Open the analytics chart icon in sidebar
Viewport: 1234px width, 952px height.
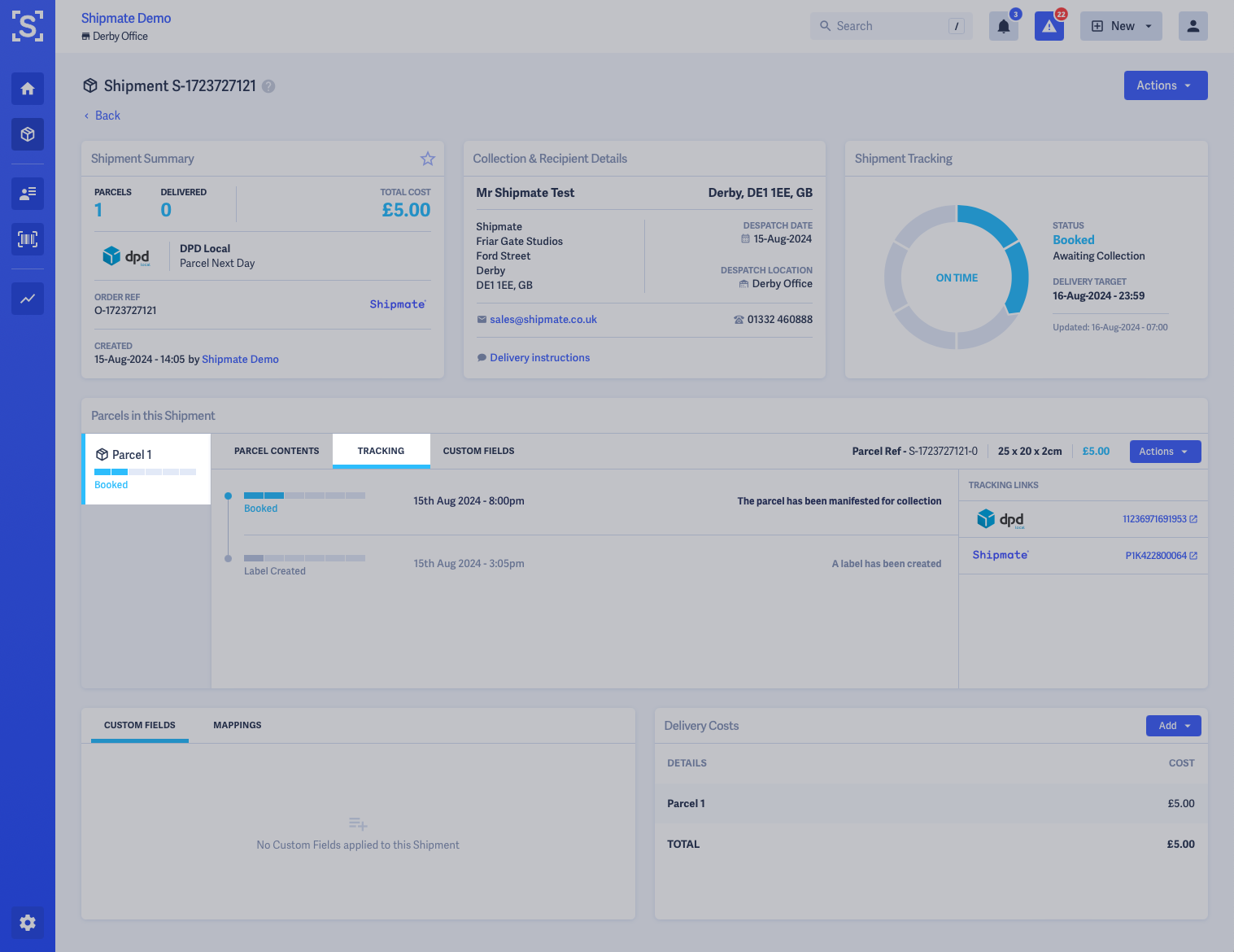tap(28, 299)
